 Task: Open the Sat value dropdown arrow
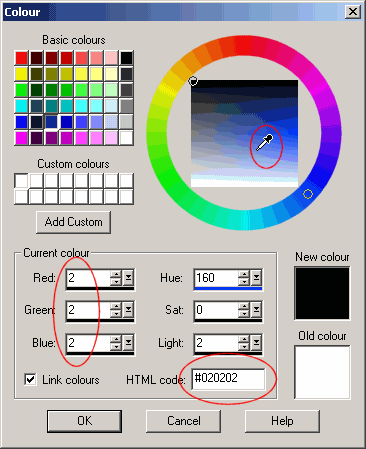[256, 310]
